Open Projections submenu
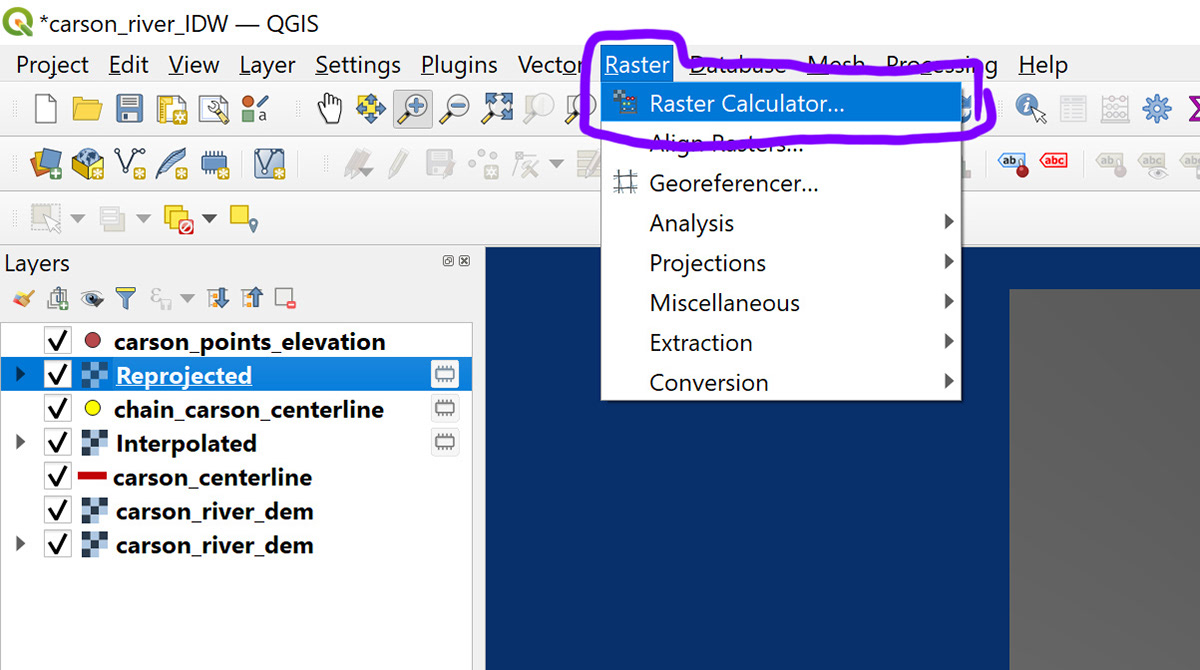Screen dimensions: 1200x670 pyautogui.click(x=781, y=263)
